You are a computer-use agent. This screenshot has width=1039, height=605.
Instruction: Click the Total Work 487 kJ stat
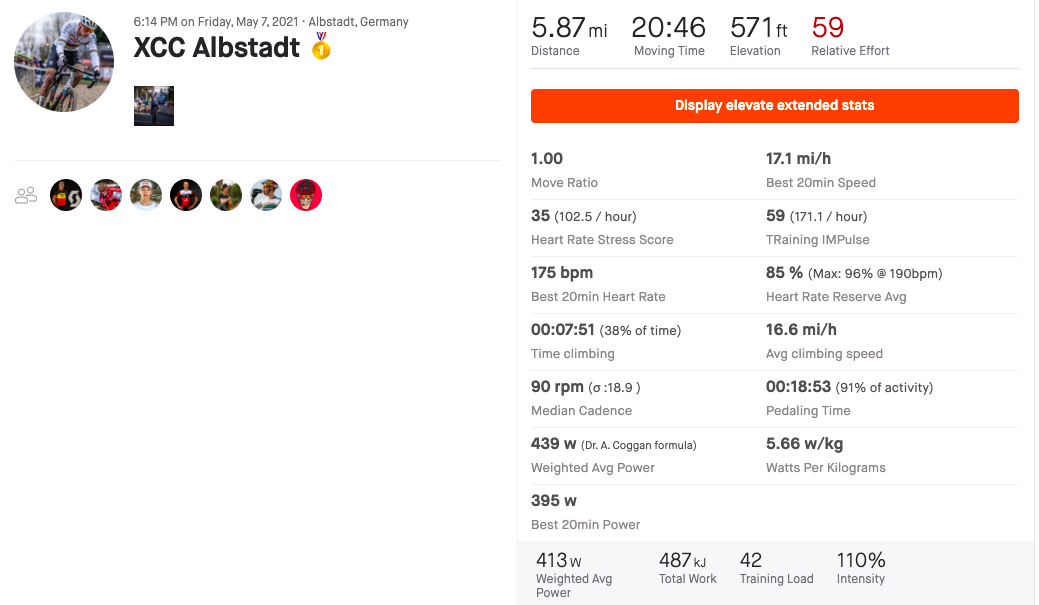[688, 569]
